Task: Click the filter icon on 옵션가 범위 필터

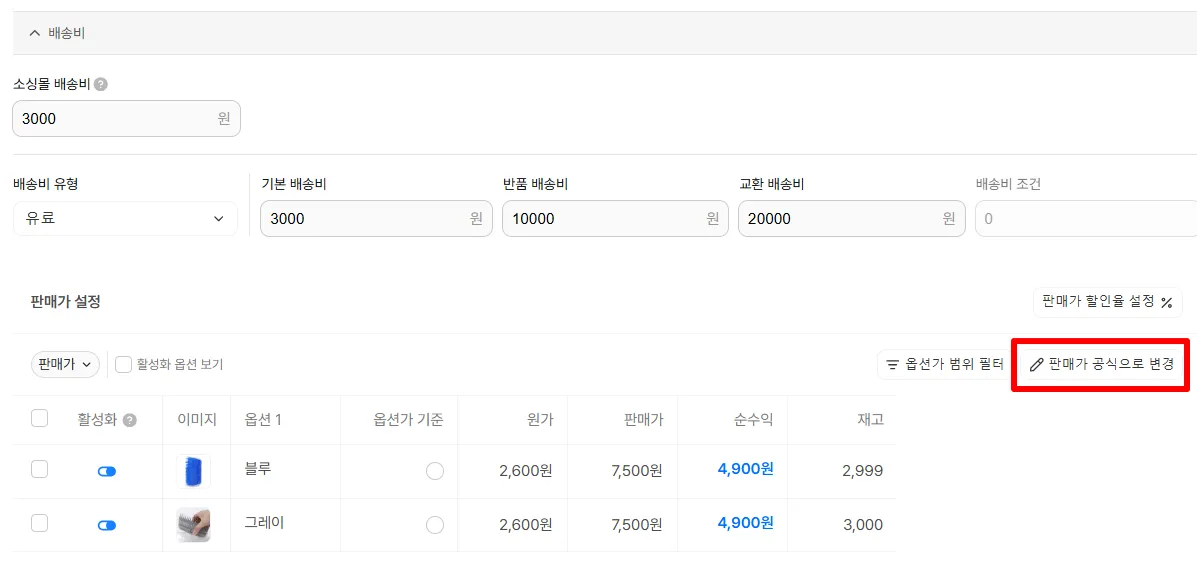Action: point(892,364)
